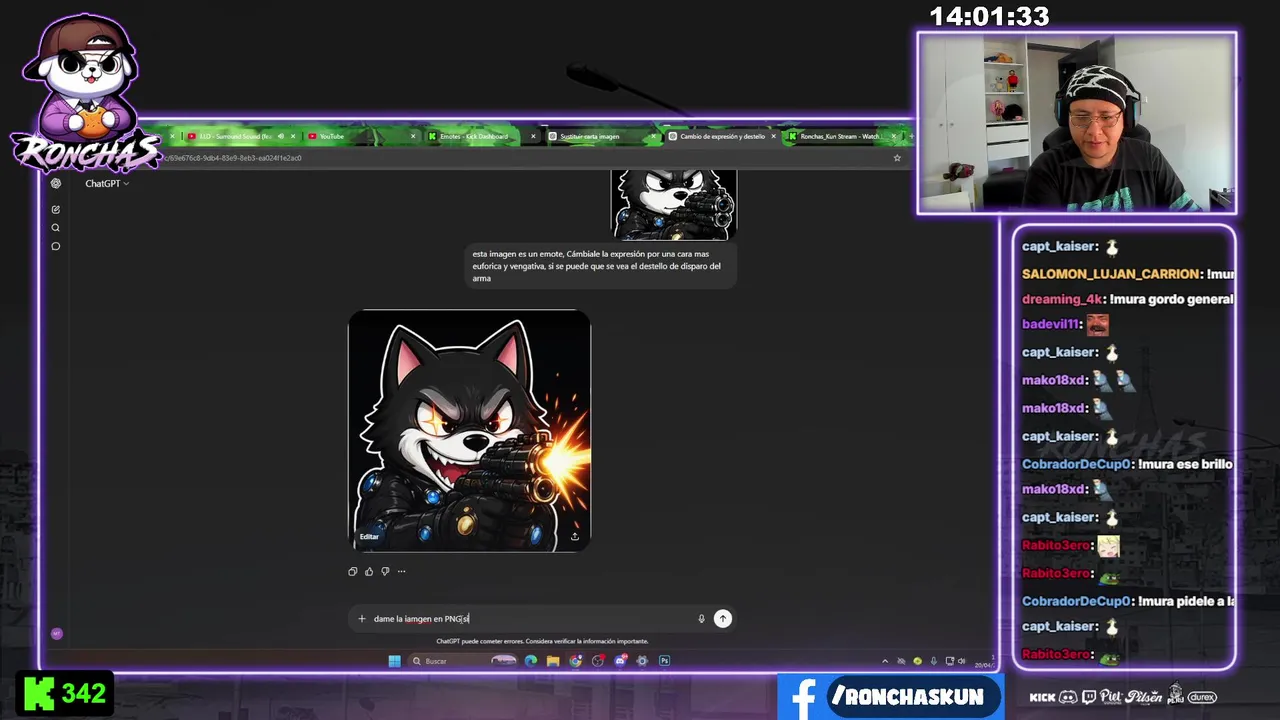Close the YouTube tab
Image resolution: width=1280 pixels, height=720 pixels.
(413, 136)
